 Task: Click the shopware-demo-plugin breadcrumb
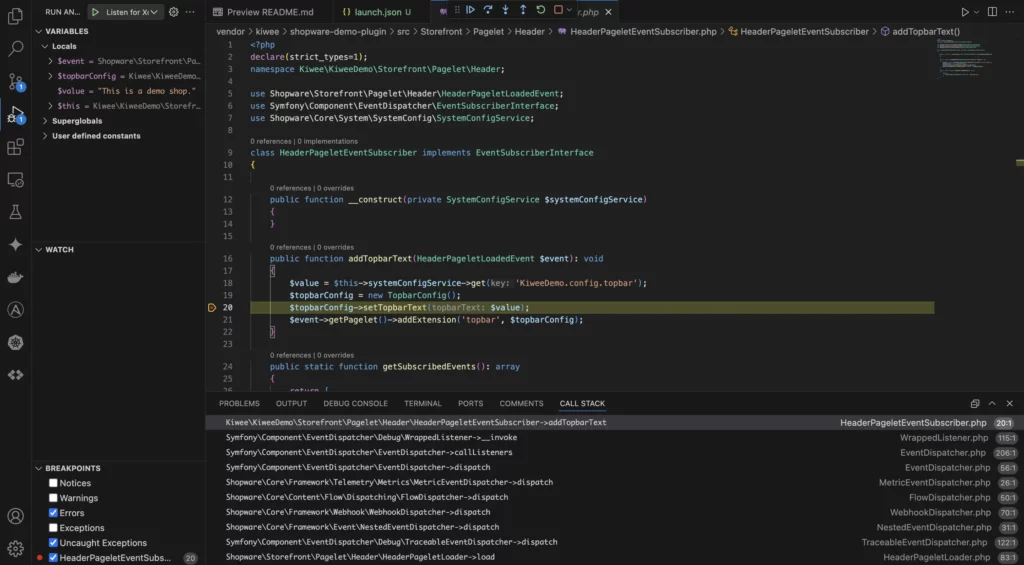[338, 31]
